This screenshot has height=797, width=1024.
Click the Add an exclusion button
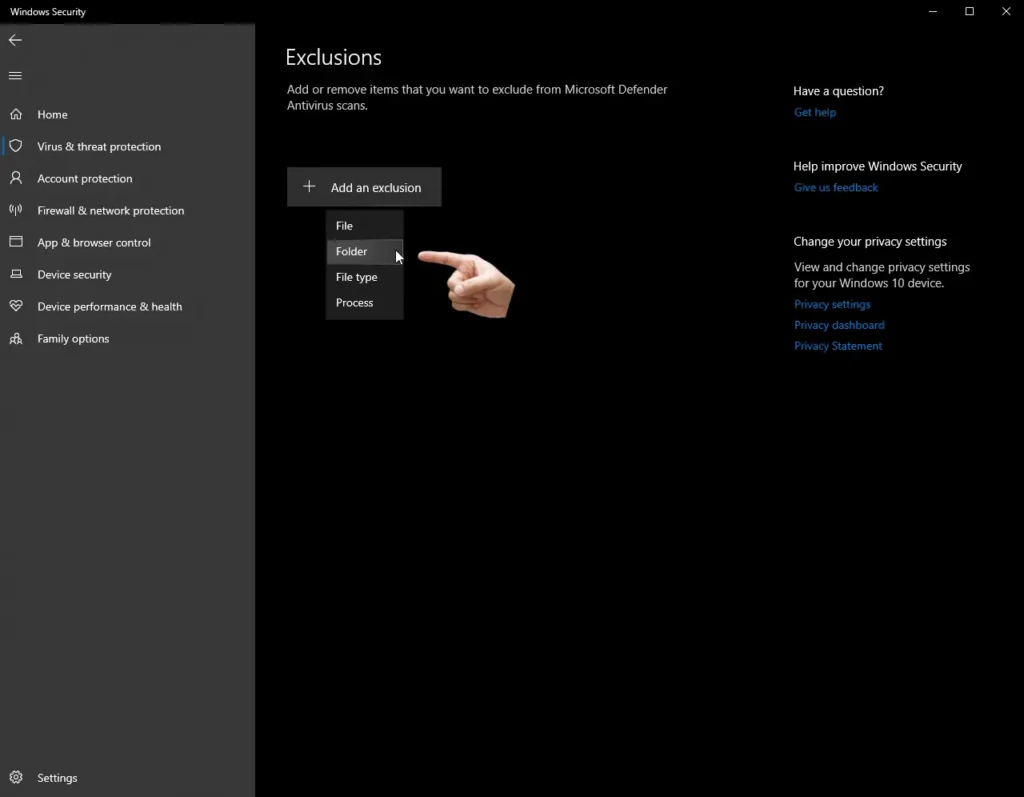364,187
